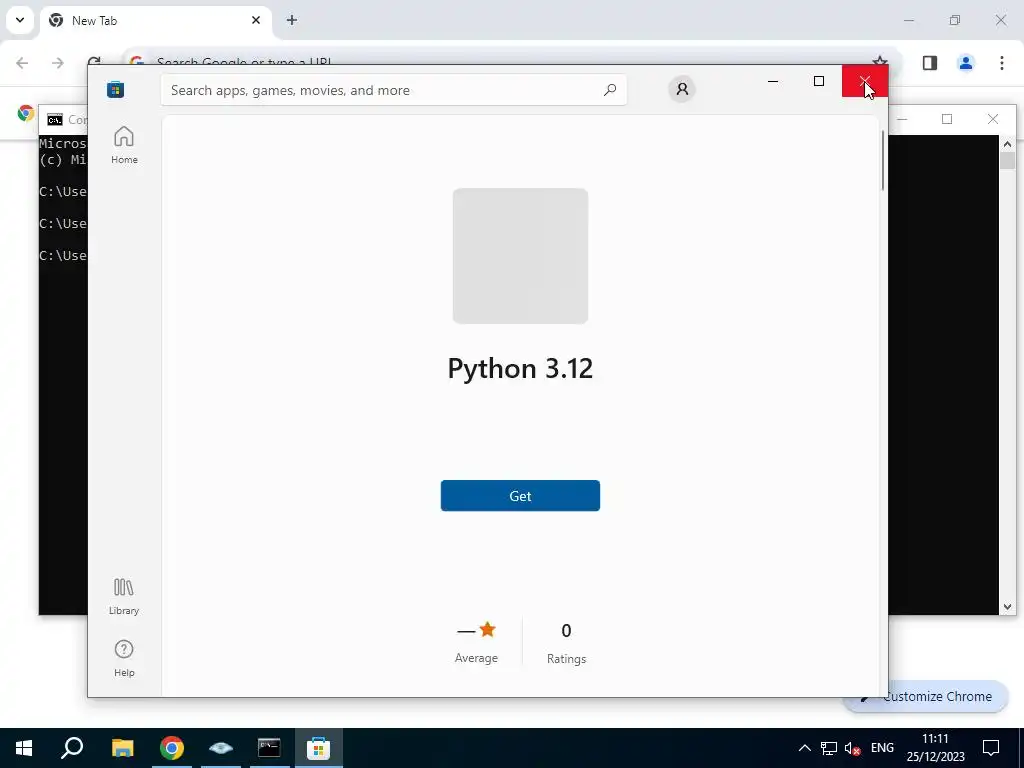1024x768 pixels.
Task: Go to Home in Store sidebar
Action: click(x=124, y=145)
